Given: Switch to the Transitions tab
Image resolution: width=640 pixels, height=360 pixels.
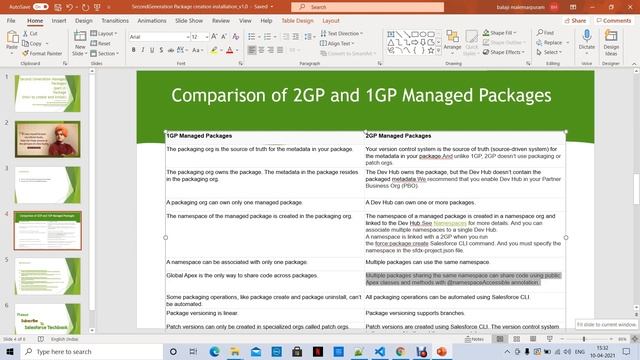Looking at the screenshot, I should [115, 20].
